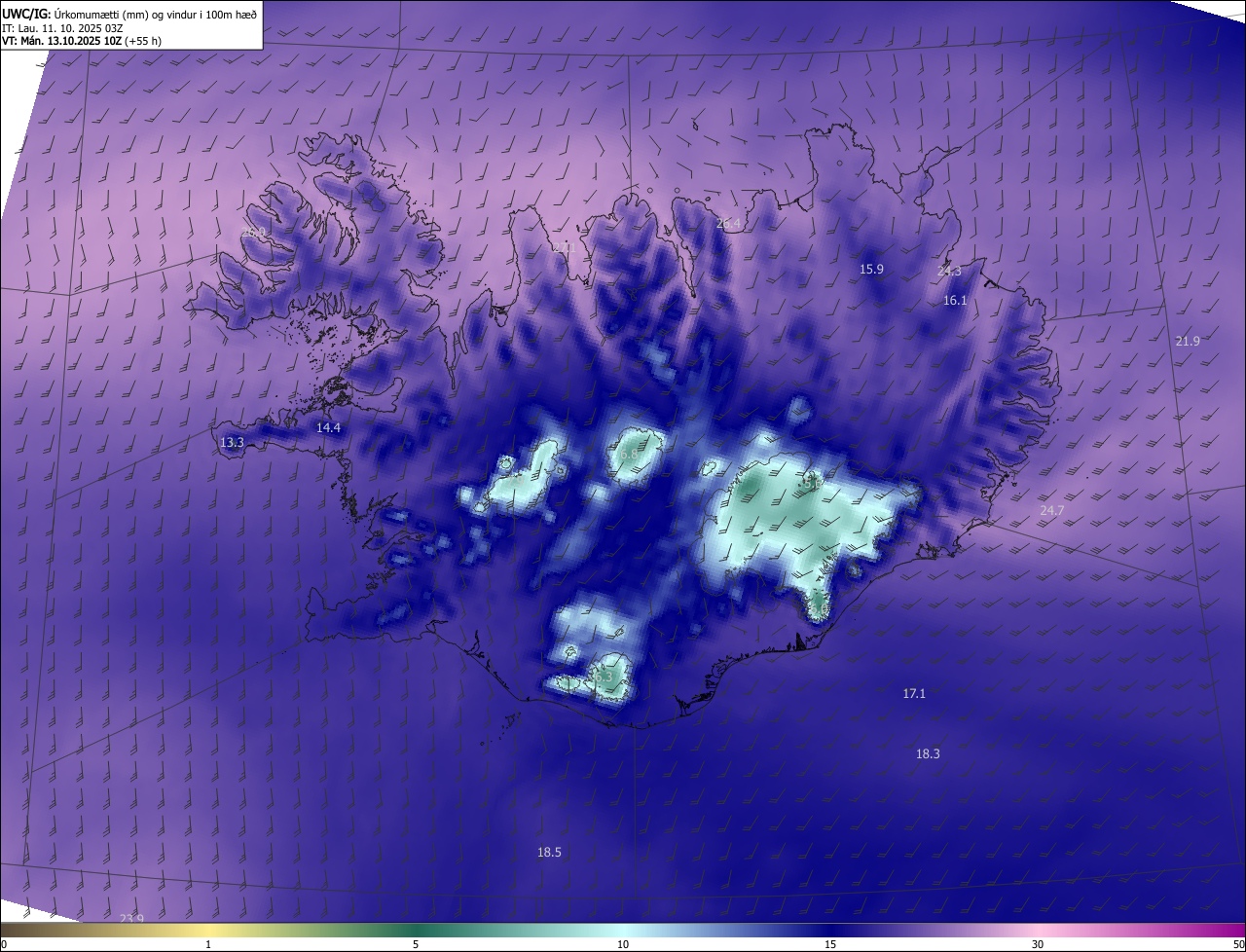Click the 18.3 value over the southern sea

pos(928,754)
